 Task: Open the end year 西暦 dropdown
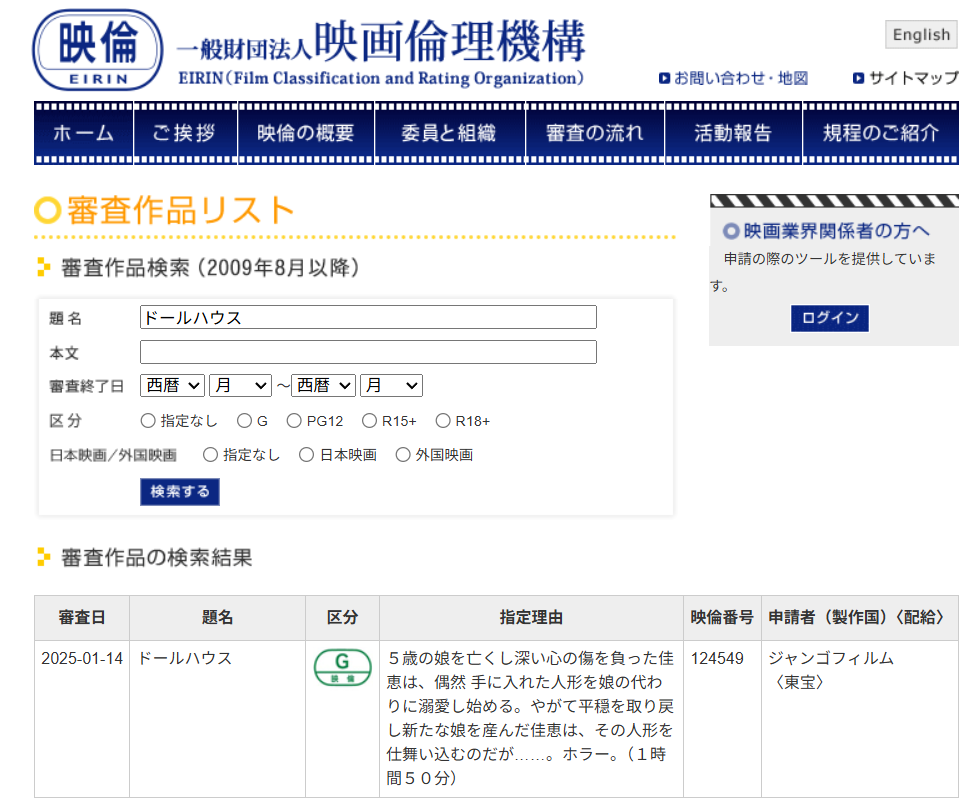click(x=323, y=386)
